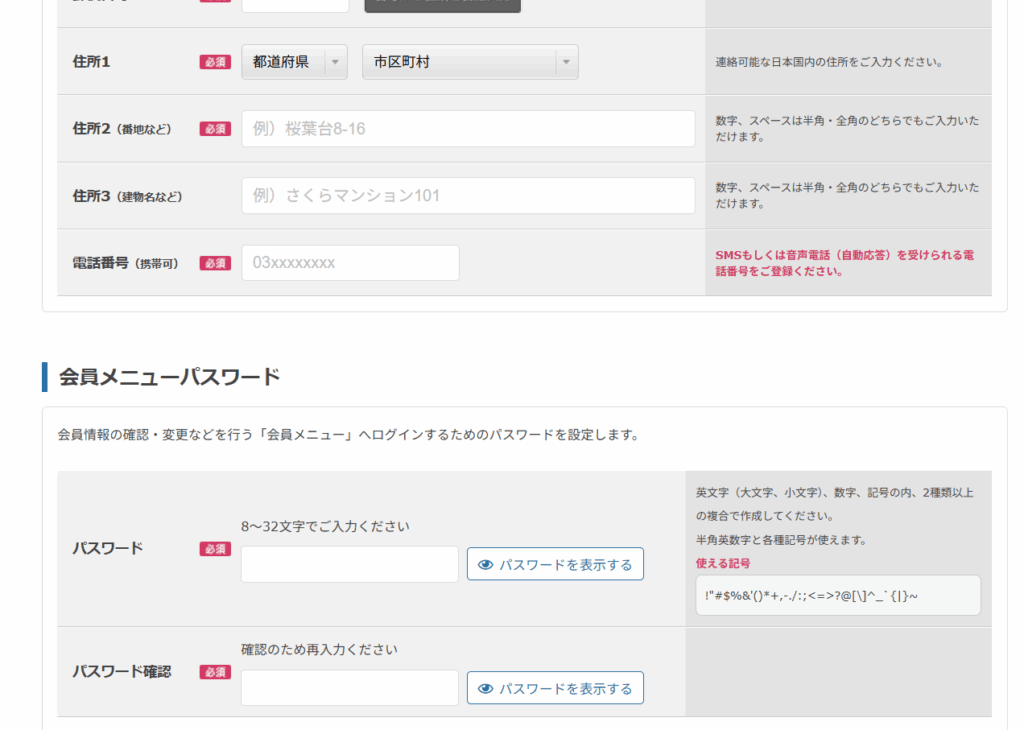
Task: Click the partially visible dark button at top
Action: click(x=442, y=5)
